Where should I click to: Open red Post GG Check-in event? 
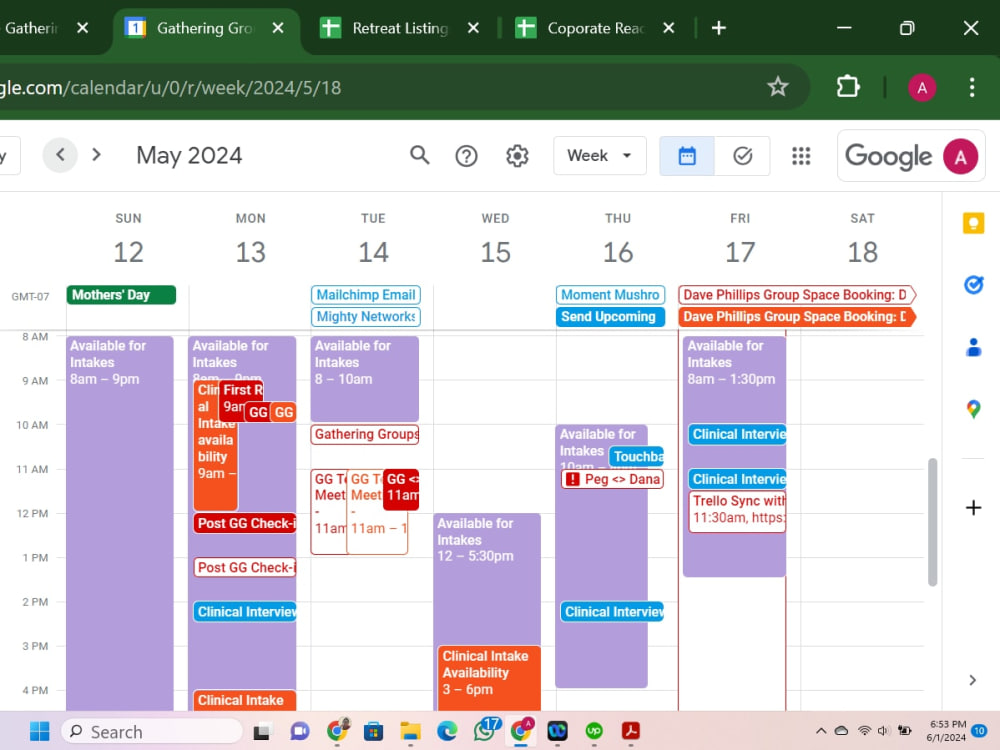pos(245,523)
